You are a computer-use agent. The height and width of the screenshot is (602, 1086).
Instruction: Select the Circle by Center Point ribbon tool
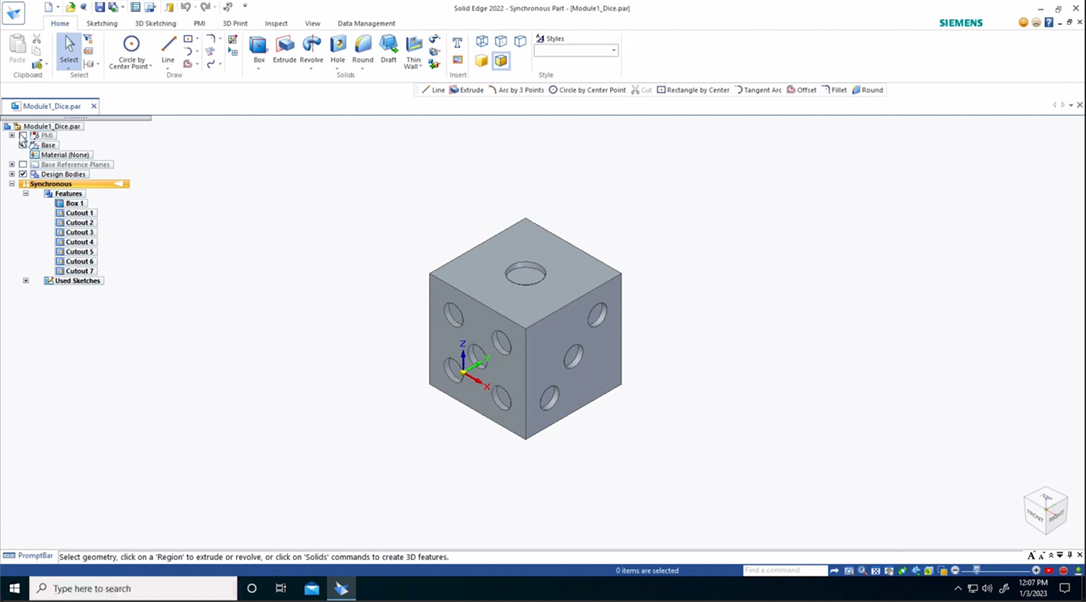tap(131, 51)
